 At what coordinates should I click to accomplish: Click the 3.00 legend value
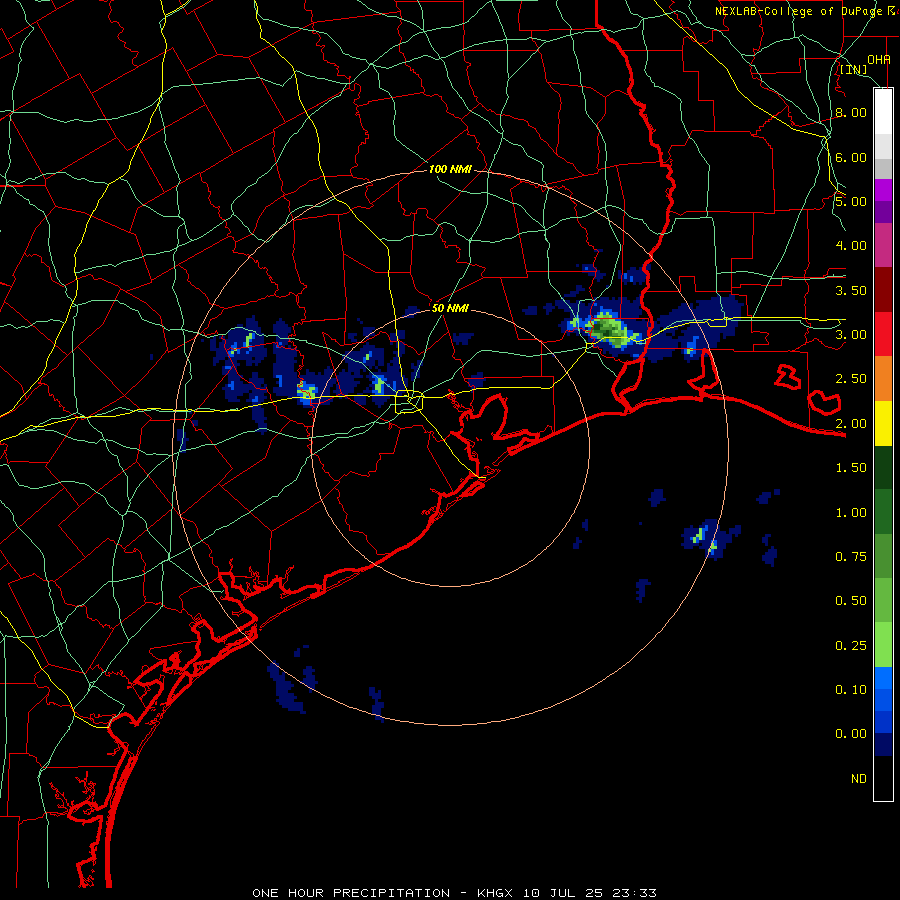851,335
